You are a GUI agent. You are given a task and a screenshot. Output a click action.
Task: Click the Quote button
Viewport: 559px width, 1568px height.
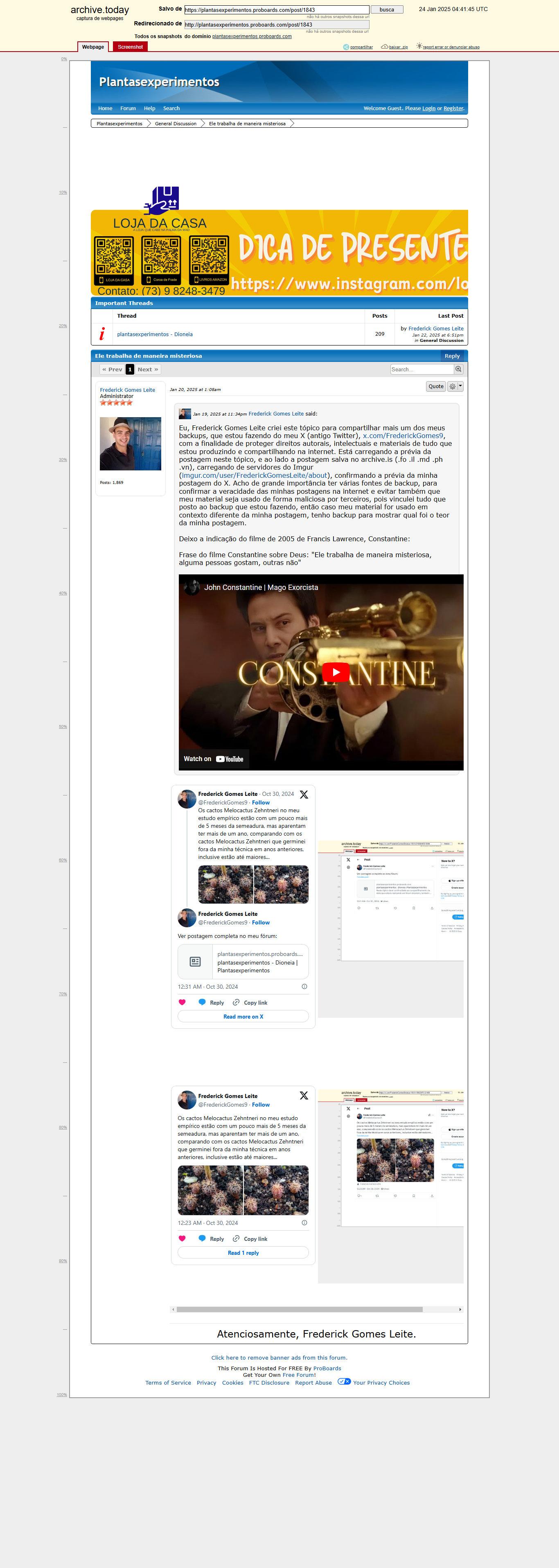click(436, 386)
